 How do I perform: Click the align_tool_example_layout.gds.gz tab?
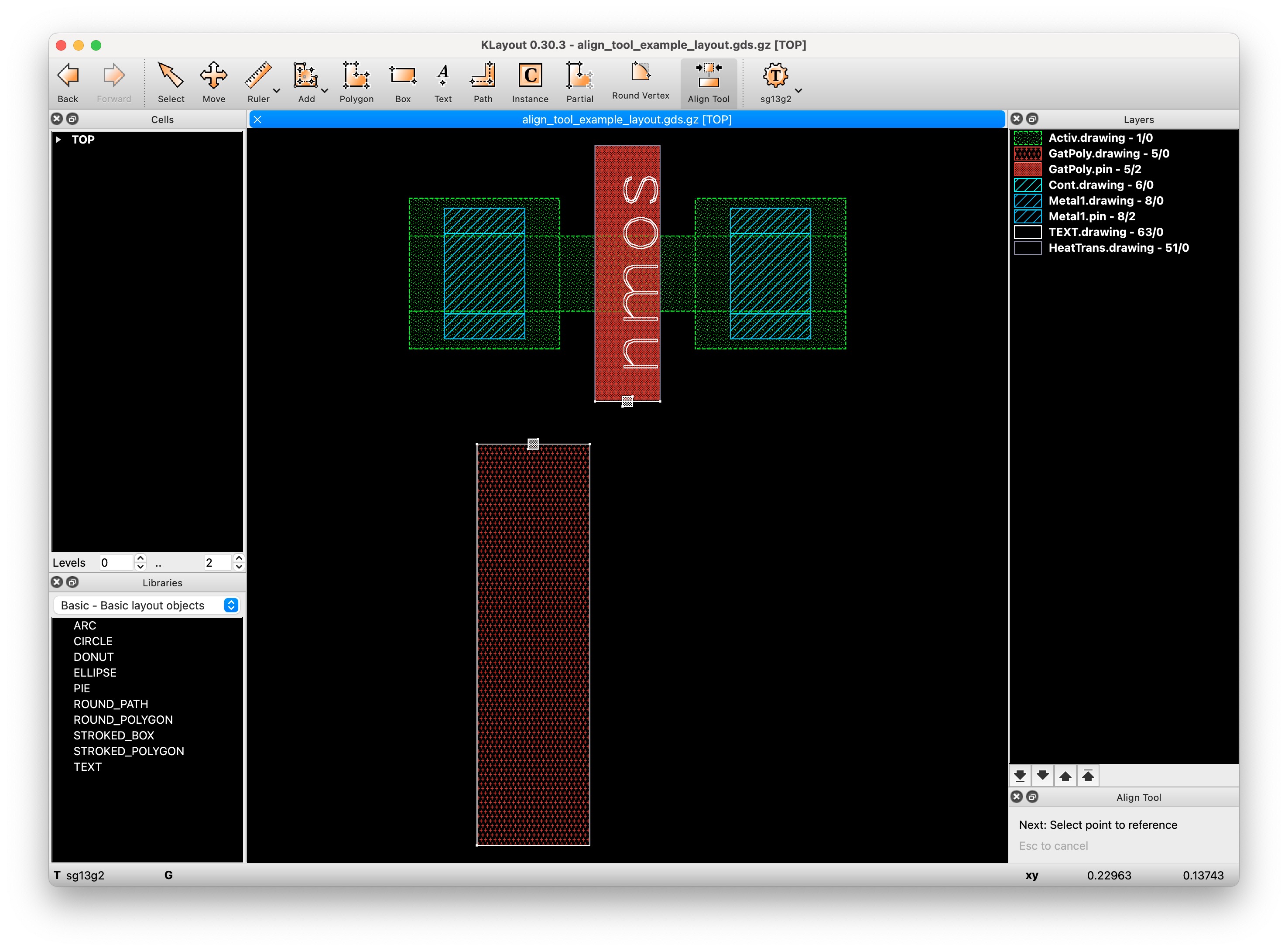click(x=627, y=120)
